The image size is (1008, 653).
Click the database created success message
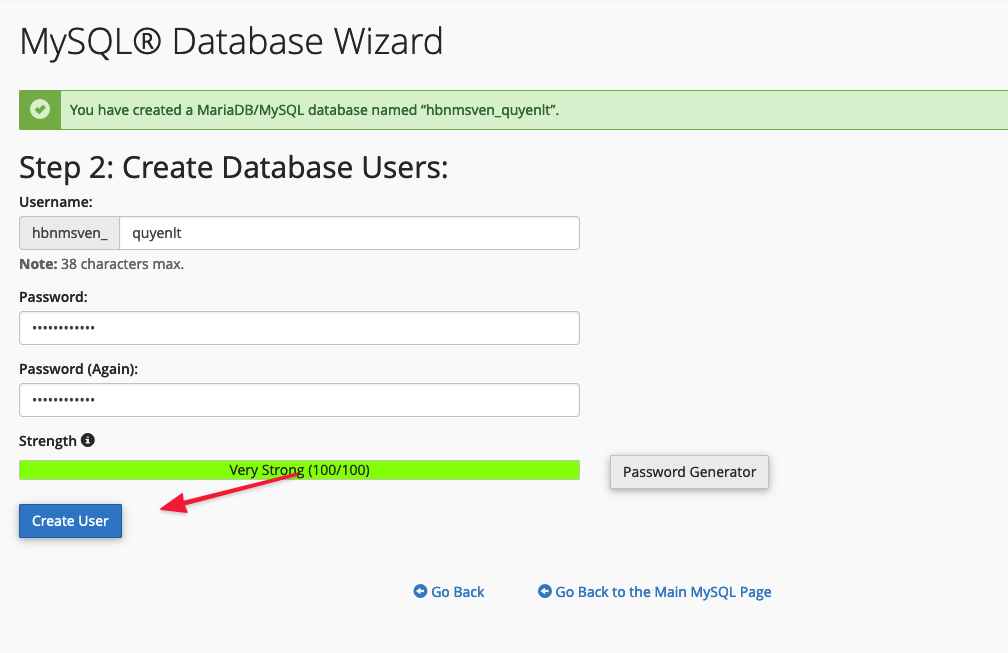314,110
